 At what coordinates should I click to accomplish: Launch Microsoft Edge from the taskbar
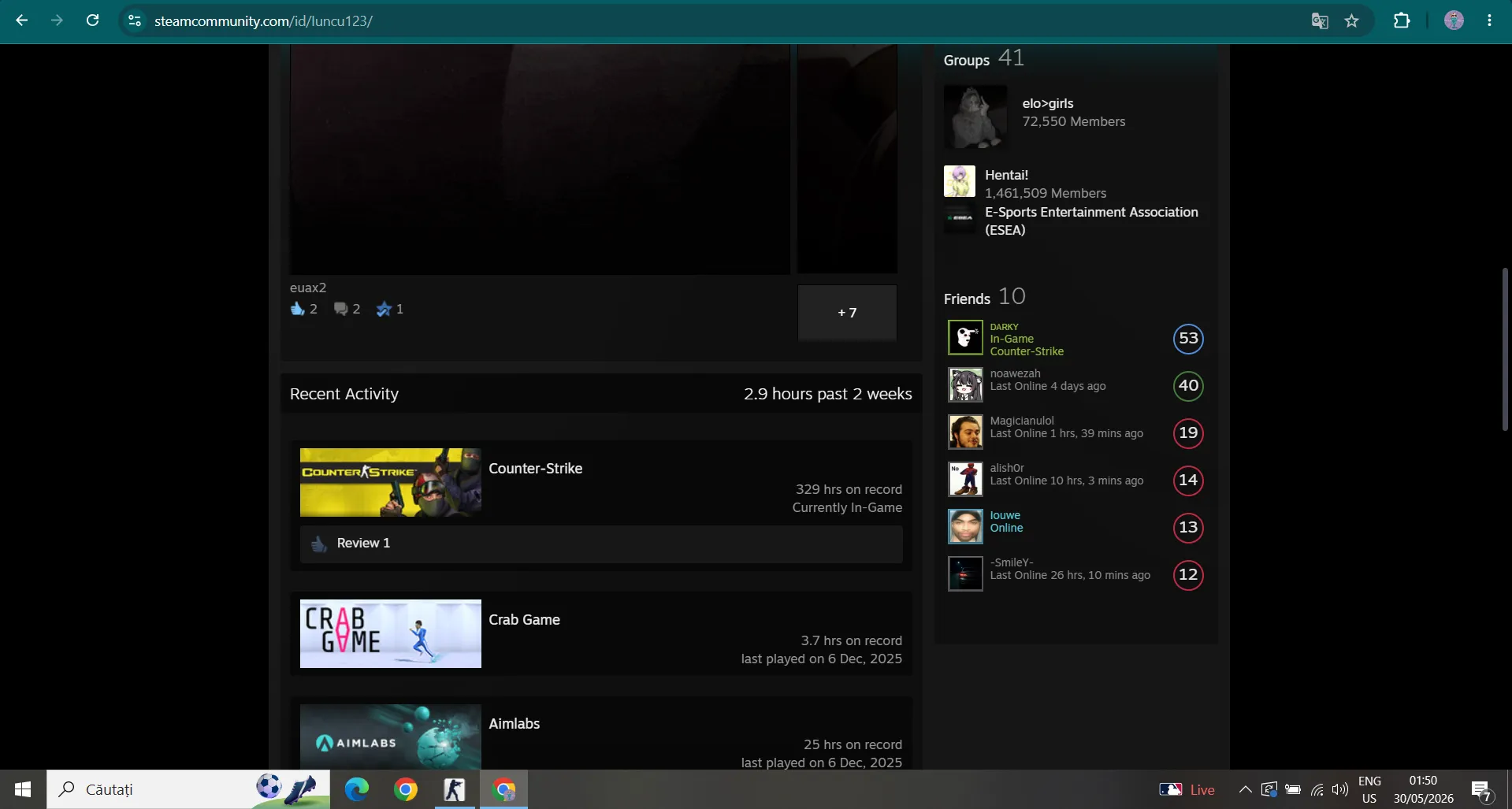tap(357, 789)
